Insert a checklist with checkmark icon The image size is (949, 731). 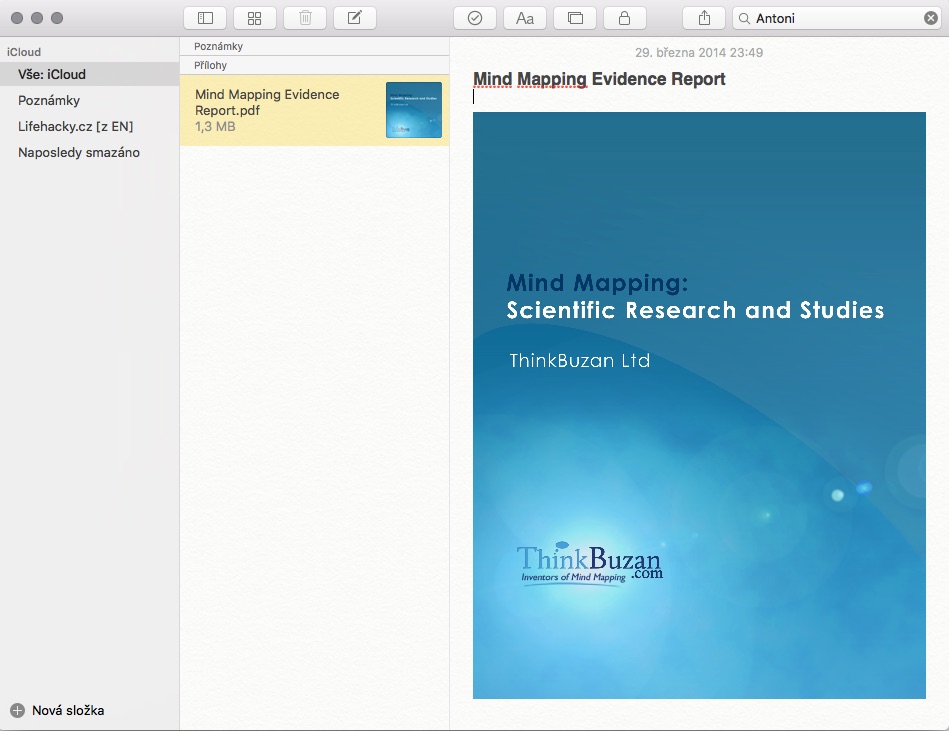(x=474, y=18)
